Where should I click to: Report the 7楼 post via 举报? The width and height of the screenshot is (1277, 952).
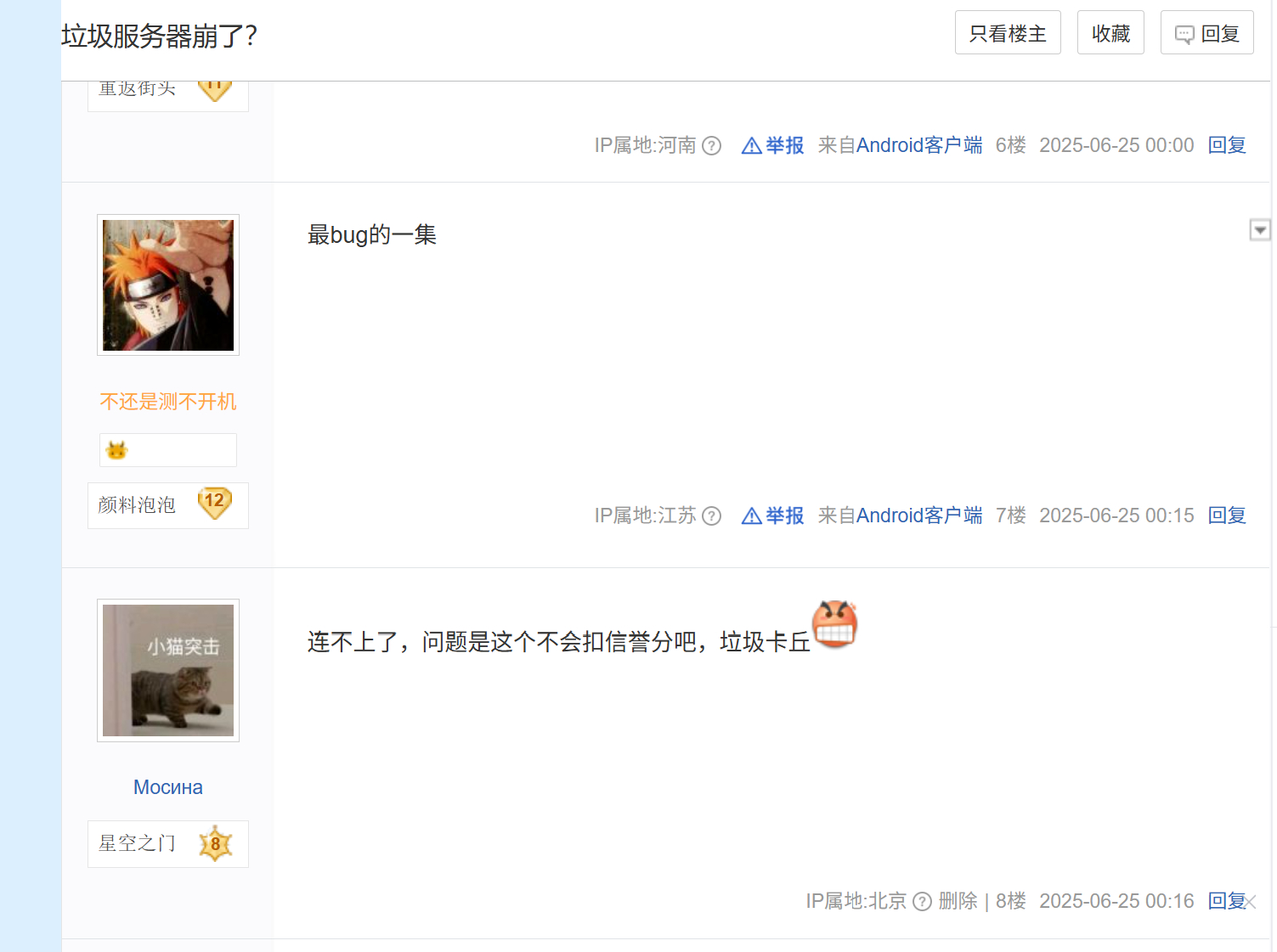click(x=773, y=515)
